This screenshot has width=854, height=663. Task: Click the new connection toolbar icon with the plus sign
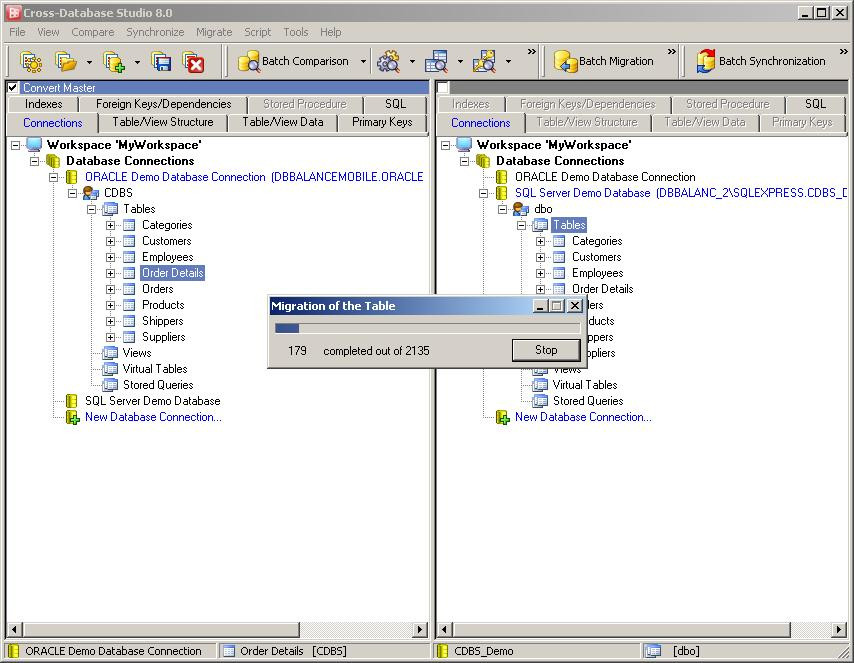pos(114,62)
